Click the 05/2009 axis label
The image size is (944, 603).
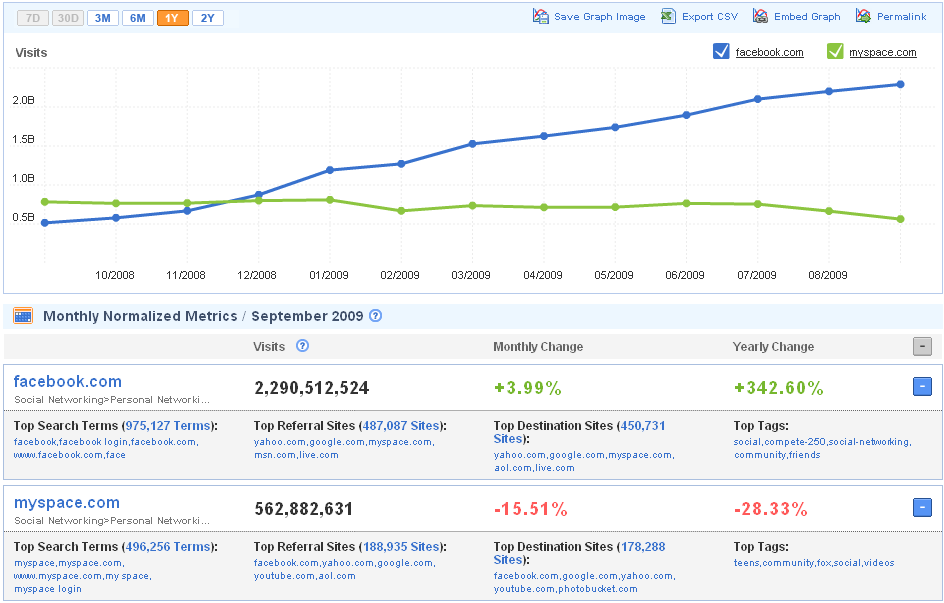pos(614,275)
